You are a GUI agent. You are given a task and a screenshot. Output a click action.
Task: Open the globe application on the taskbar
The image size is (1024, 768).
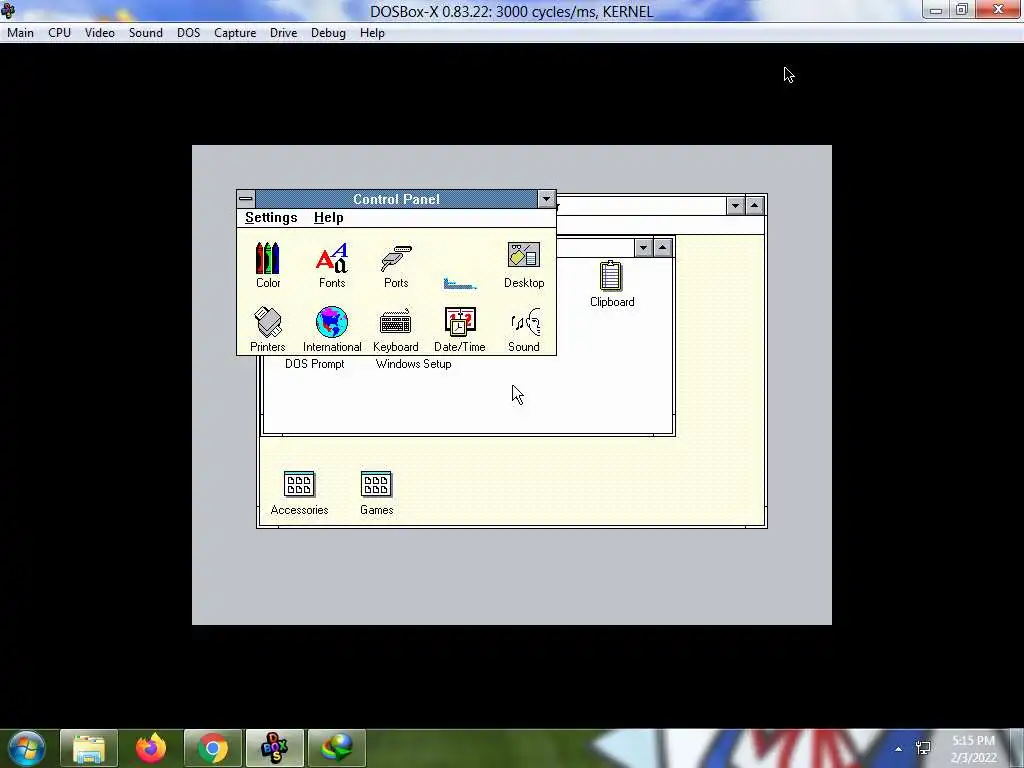(337, 748)
